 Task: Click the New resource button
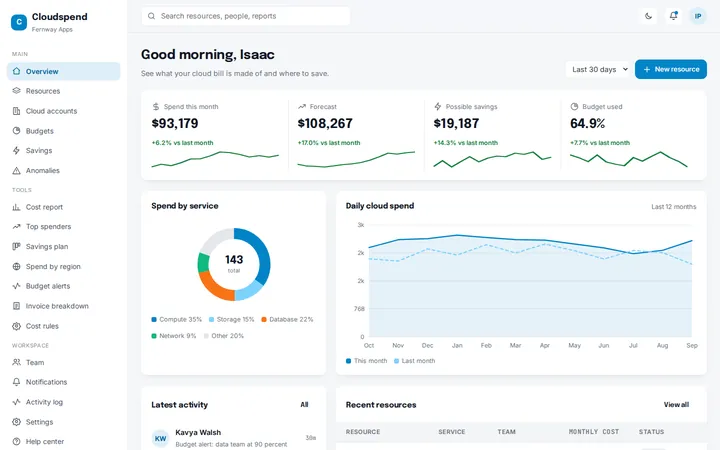(670, 69)
